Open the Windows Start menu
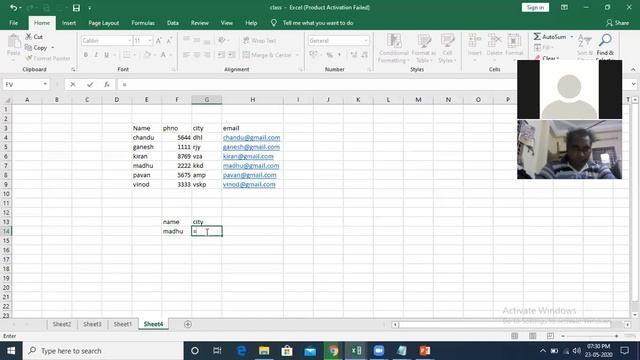The width and height of the screenshot is (640, 360). pos(11,351)
